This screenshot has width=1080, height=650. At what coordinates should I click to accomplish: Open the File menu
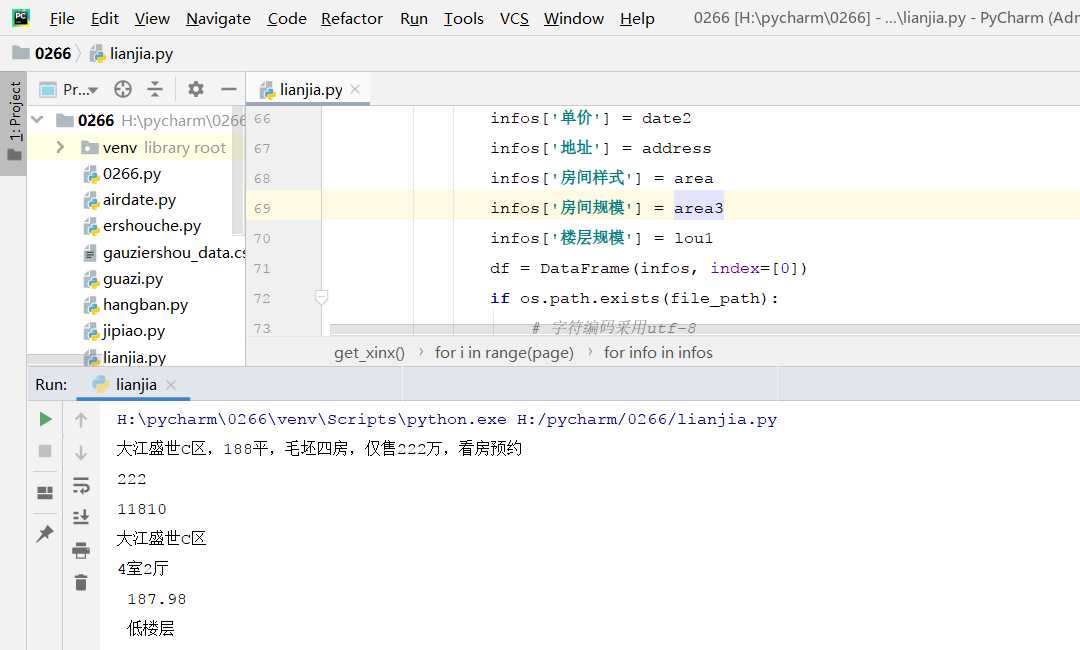62,19
